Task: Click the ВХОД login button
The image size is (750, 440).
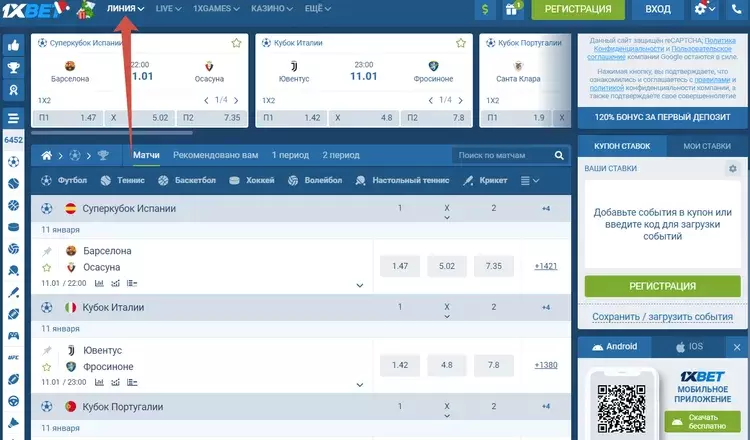Action: pyautogui.click(x=658, y=9)
